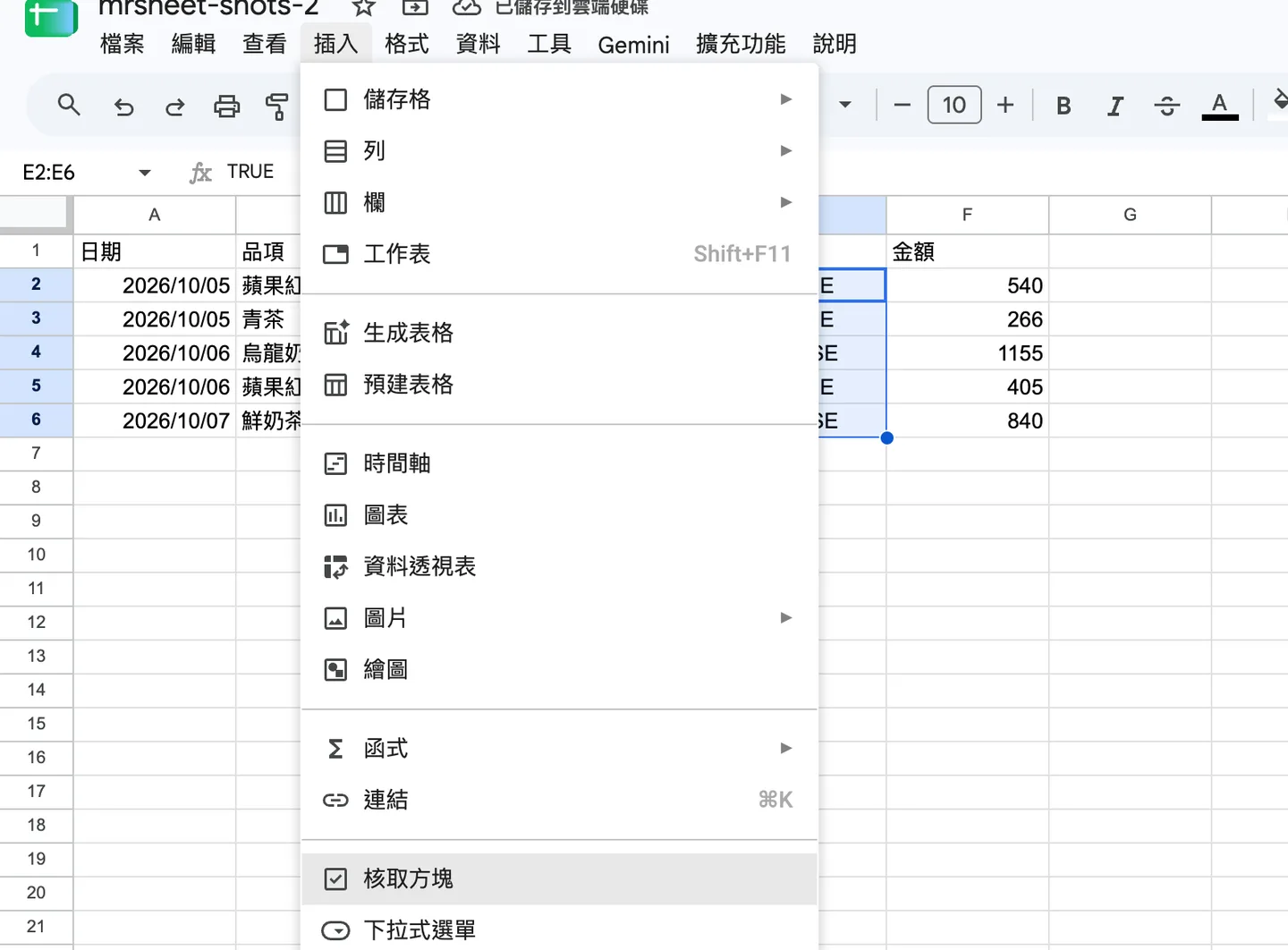This screenshot has height=950, width=1288.
Task: Choose 生成表格 from the insert menu
Action: pos(559,333)
